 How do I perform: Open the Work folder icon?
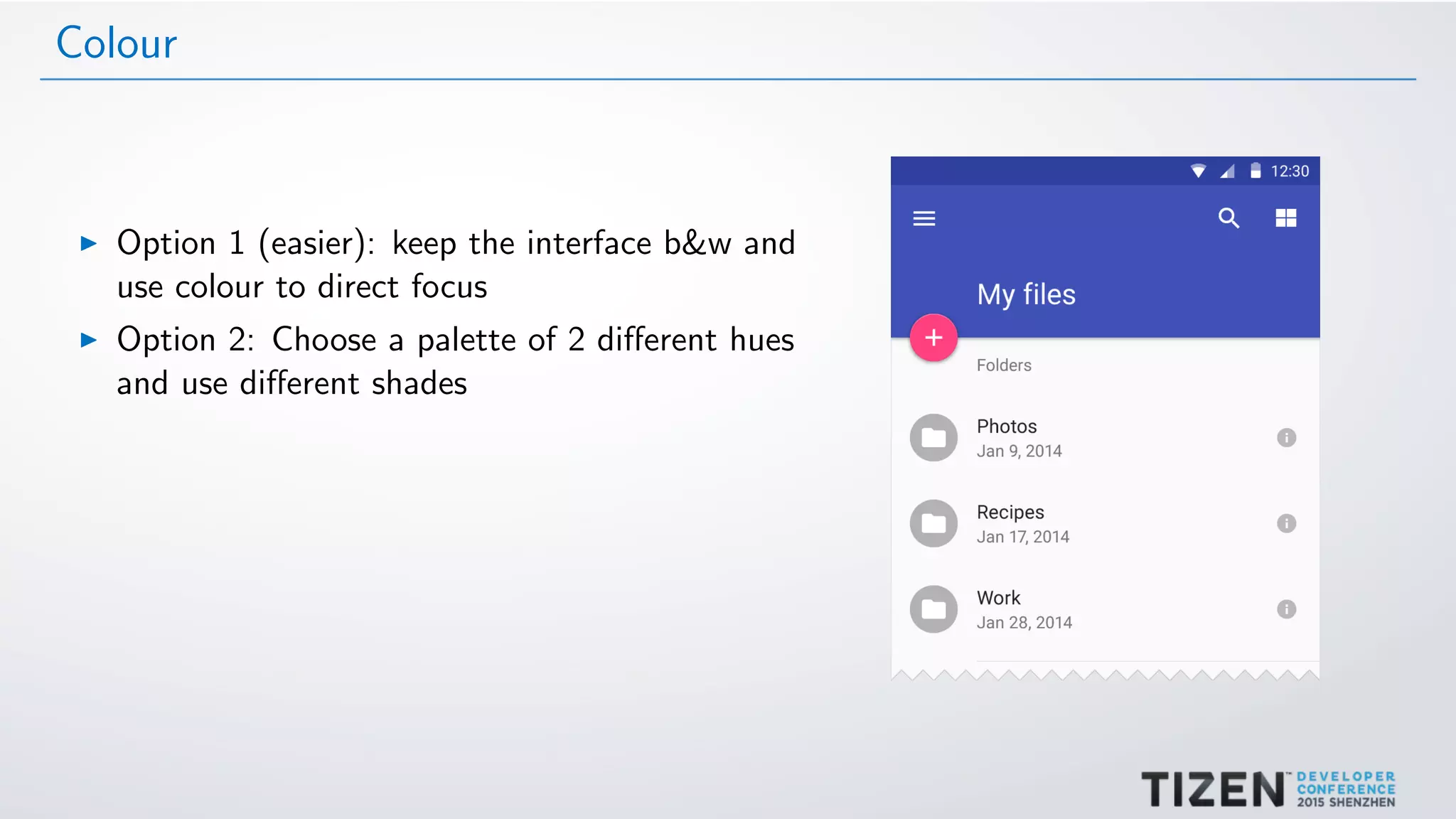tap(933, 609)
